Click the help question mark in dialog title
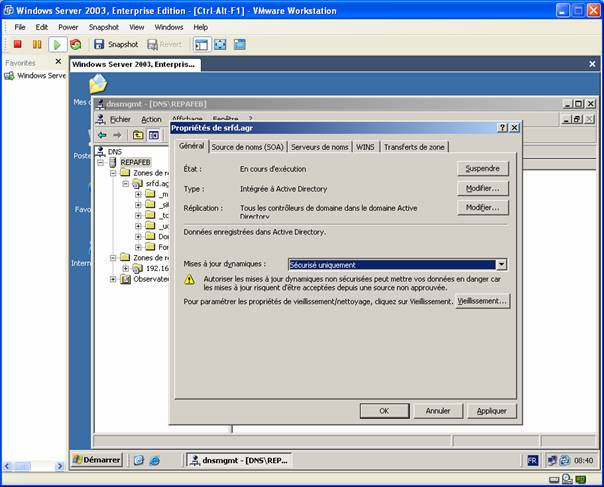 (x=502, y=128)
